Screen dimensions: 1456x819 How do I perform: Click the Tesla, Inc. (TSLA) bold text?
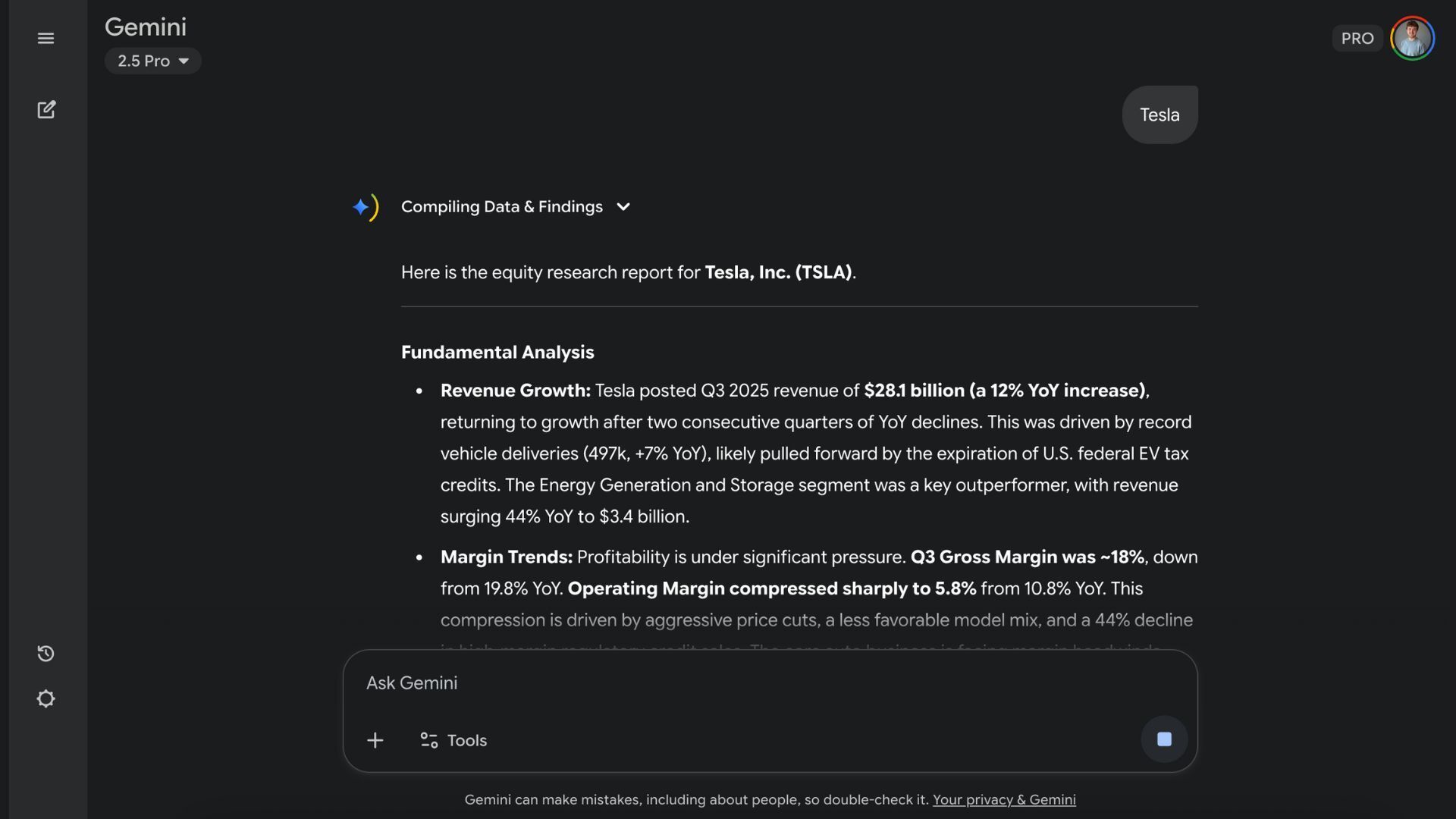(778, 272)
